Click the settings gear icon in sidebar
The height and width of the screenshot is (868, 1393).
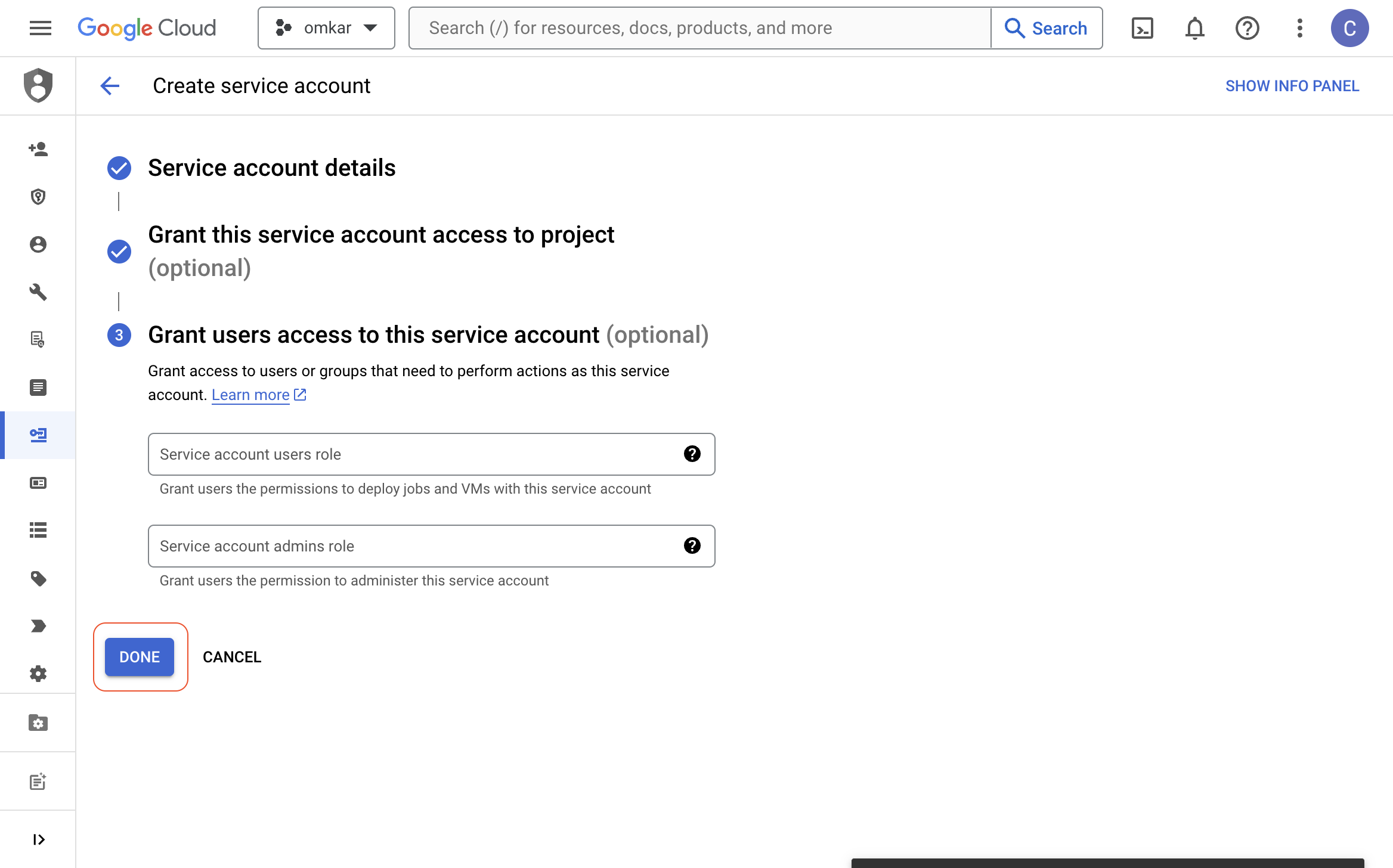tap(38, 674)
